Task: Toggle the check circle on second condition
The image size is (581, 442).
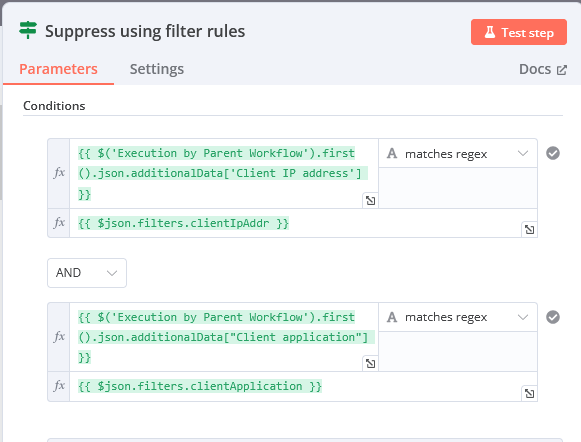Action: [552, 317]
